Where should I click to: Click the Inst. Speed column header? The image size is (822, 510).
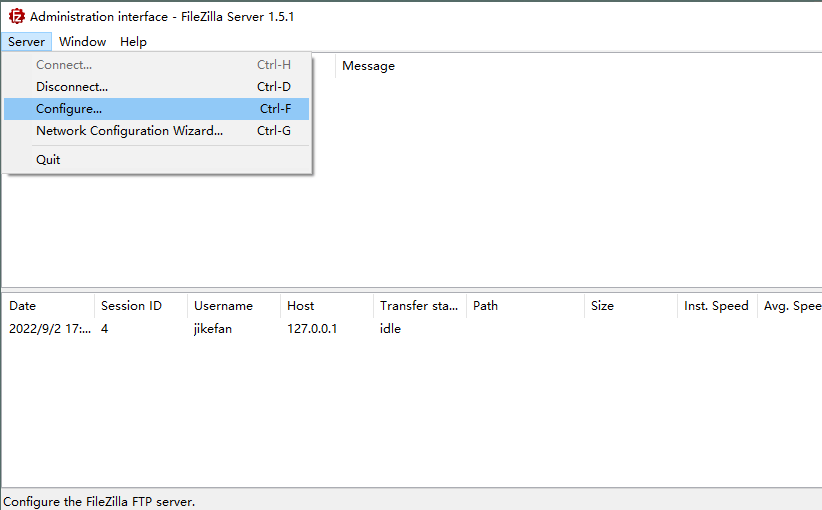click(717, 306)
